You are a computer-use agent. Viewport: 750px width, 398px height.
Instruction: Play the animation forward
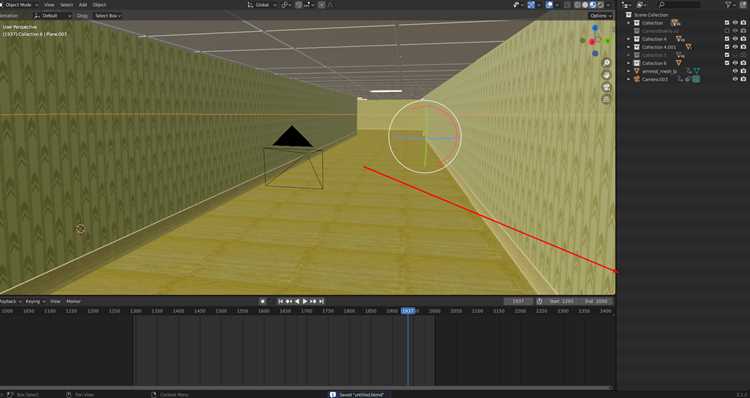305,301
